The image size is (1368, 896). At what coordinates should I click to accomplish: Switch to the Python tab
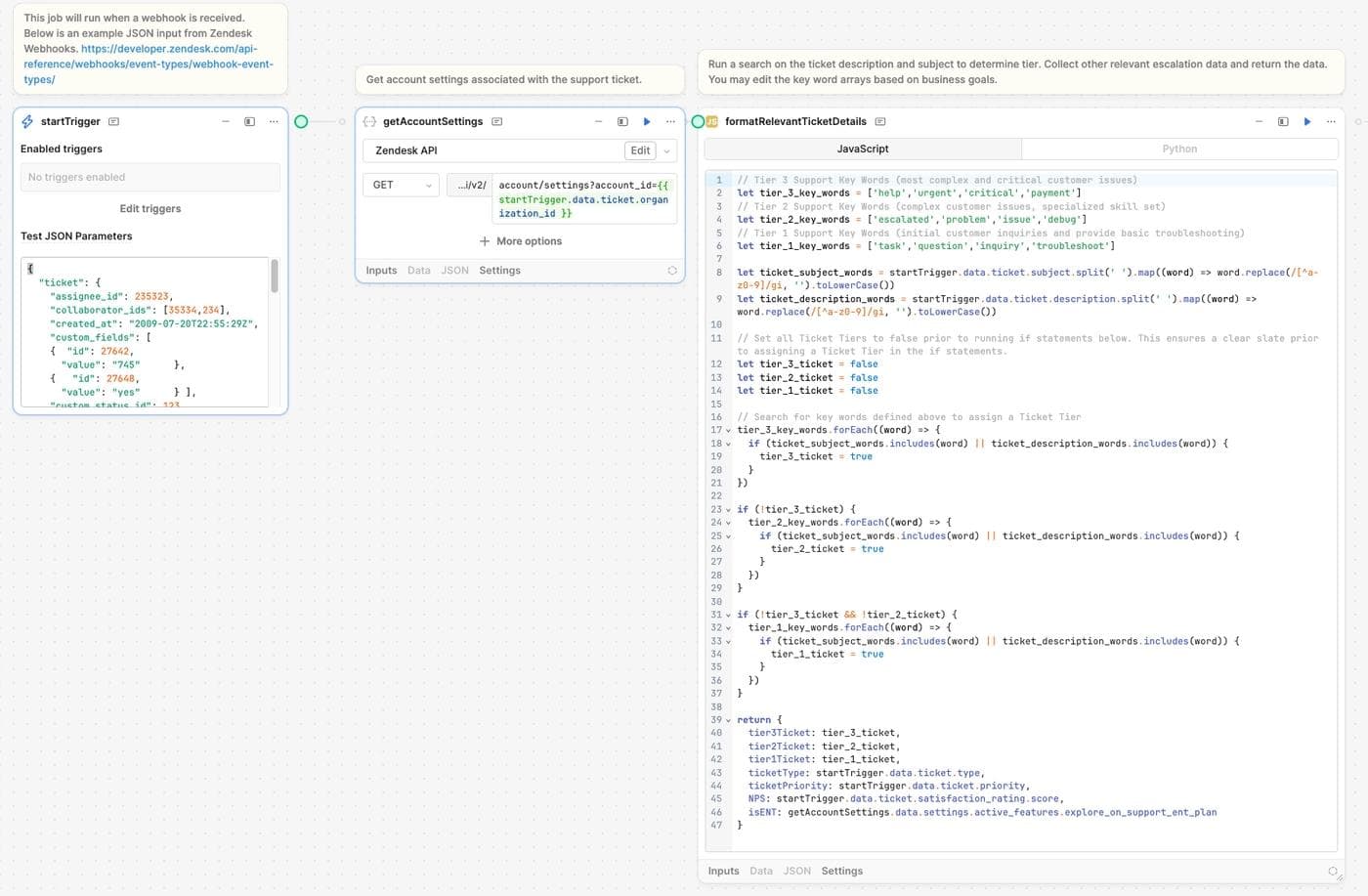pos(1179,149)
